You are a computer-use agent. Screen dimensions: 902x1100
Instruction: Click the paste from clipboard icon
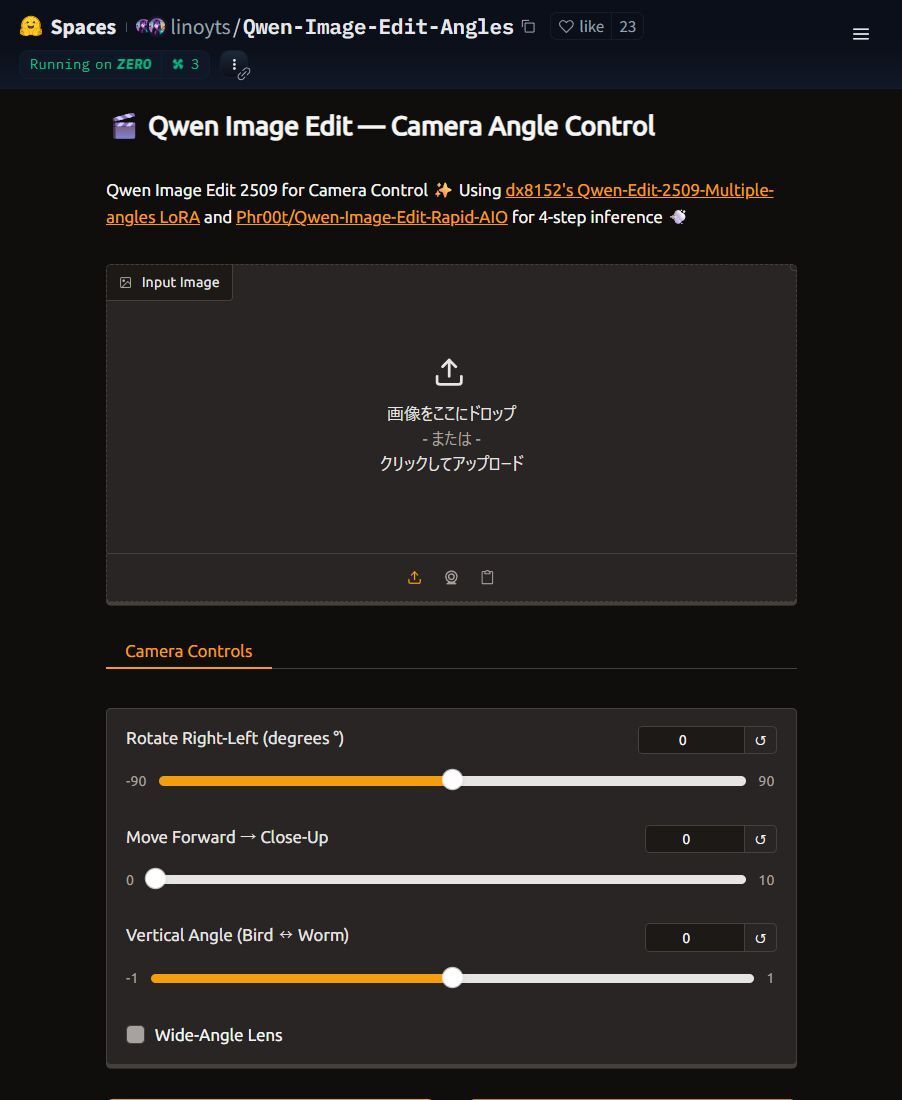pyautogui.click(x=487, y=578)
